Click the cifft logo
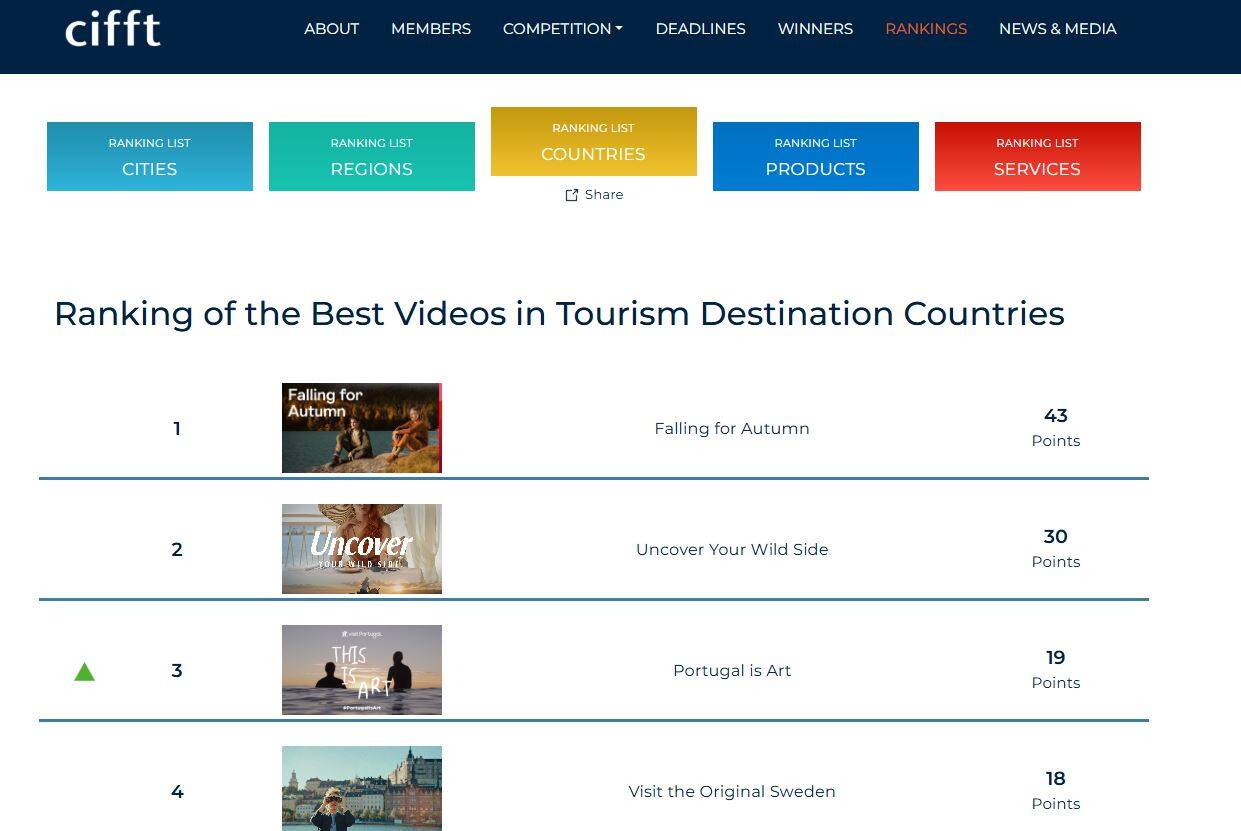Image resolution: width=1241 pixels, height=831 pixels. pyautogui.click(x=112, y=29)
